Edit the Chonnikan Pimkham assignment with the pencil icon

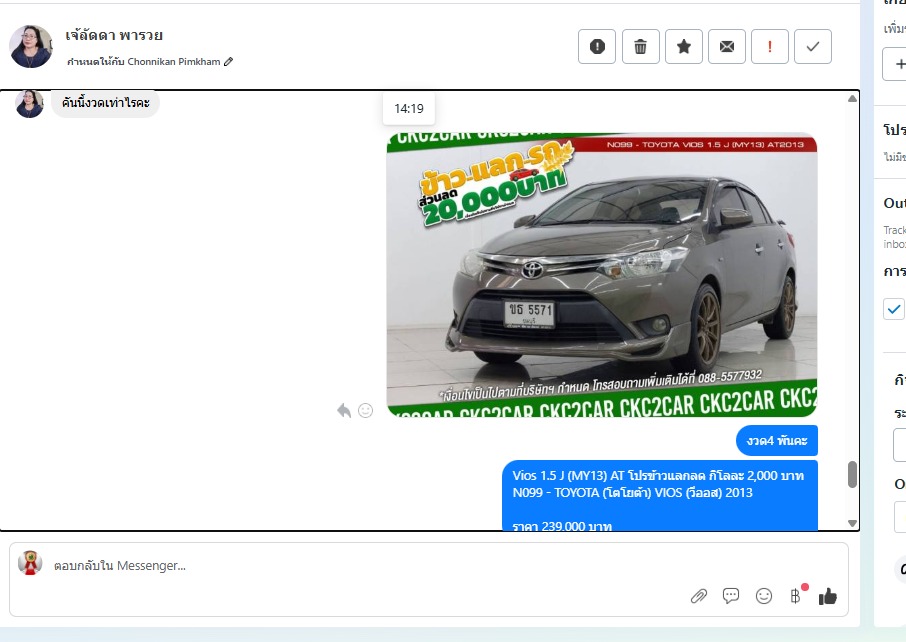228,61
